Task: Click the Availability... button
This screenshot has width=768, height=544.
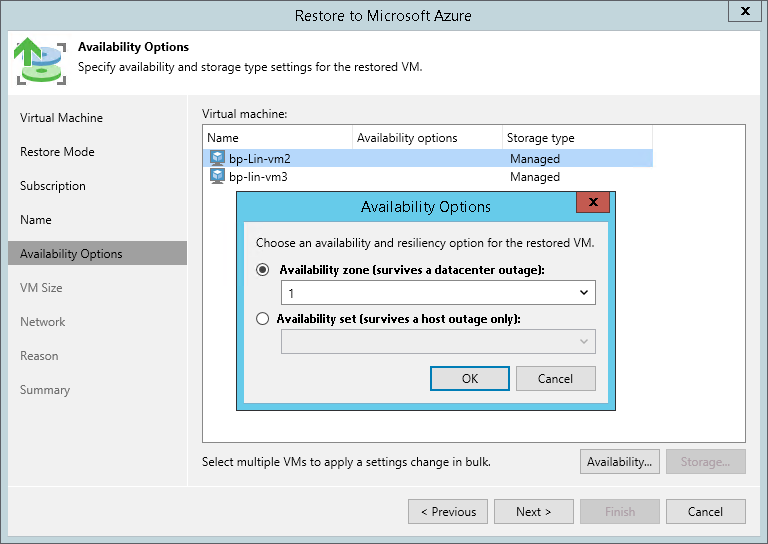Action: (x=620, y=462)
